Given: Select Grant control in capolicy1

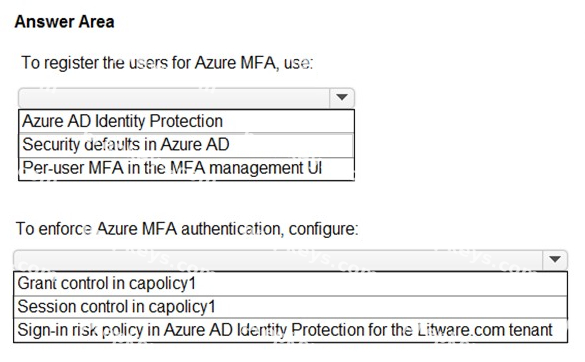Looking at the screenshot, I should point(290,284).
